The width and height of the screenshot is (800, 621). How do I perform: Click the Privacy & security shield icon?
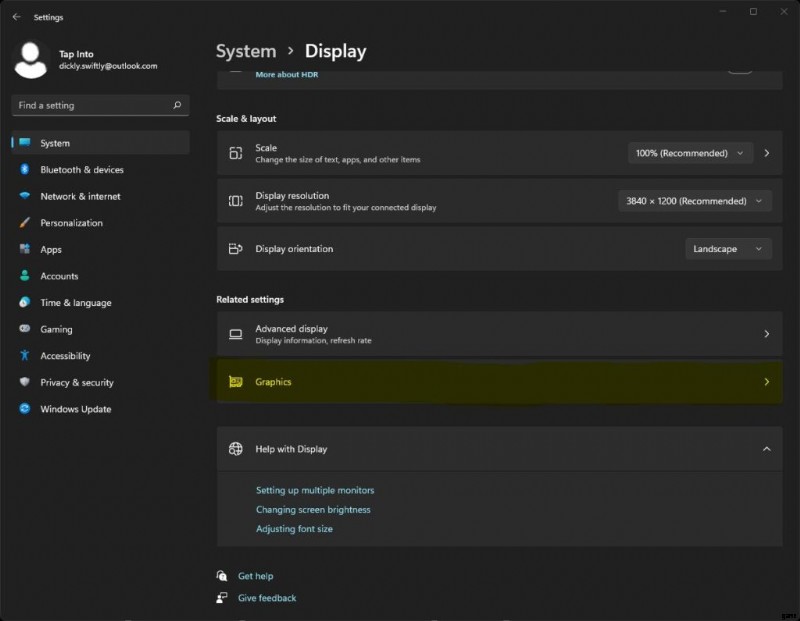(x=24, y=382)
